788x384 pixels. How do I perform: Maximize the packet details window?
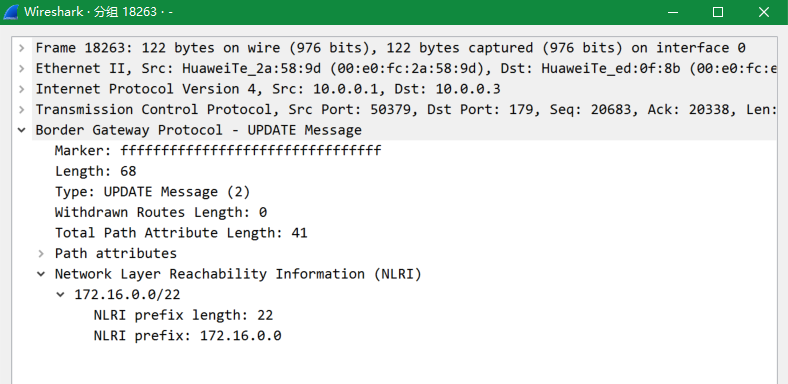(718, 12)
